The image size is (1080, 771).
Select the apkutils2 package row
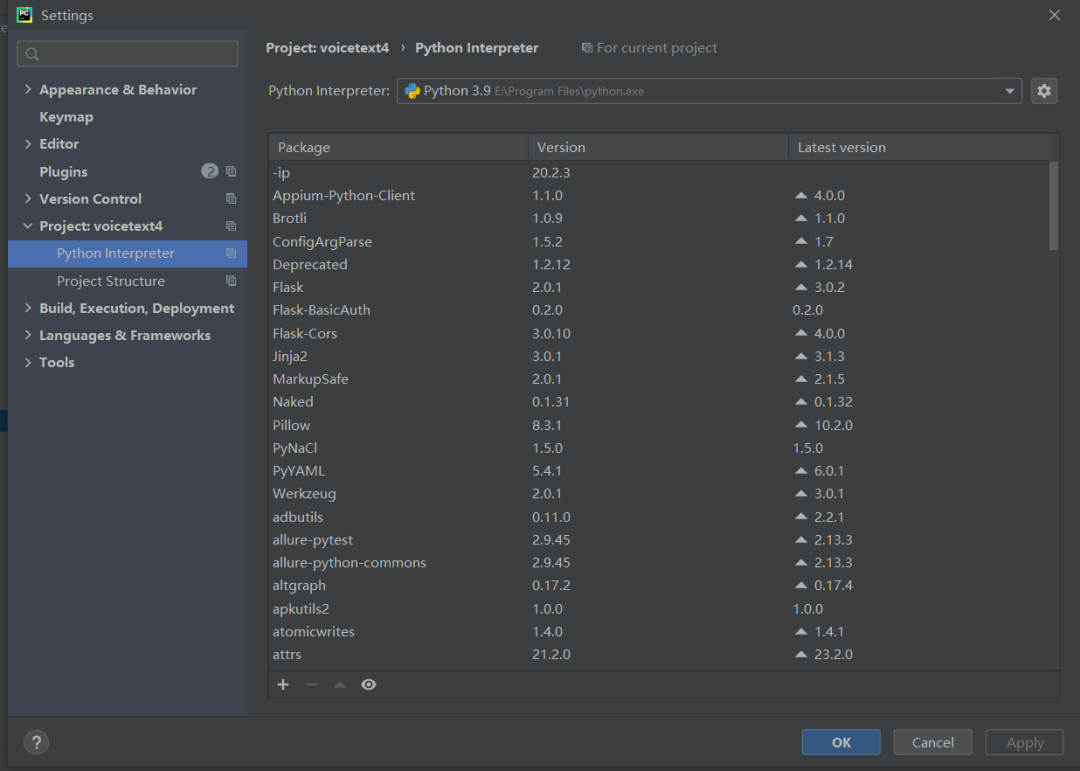tap(658, 609)
